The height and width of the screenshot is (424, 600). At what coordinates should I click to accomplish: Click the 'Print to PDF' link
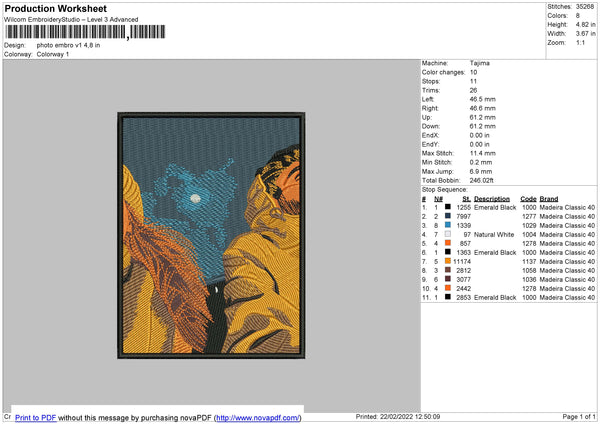point(36,417)
